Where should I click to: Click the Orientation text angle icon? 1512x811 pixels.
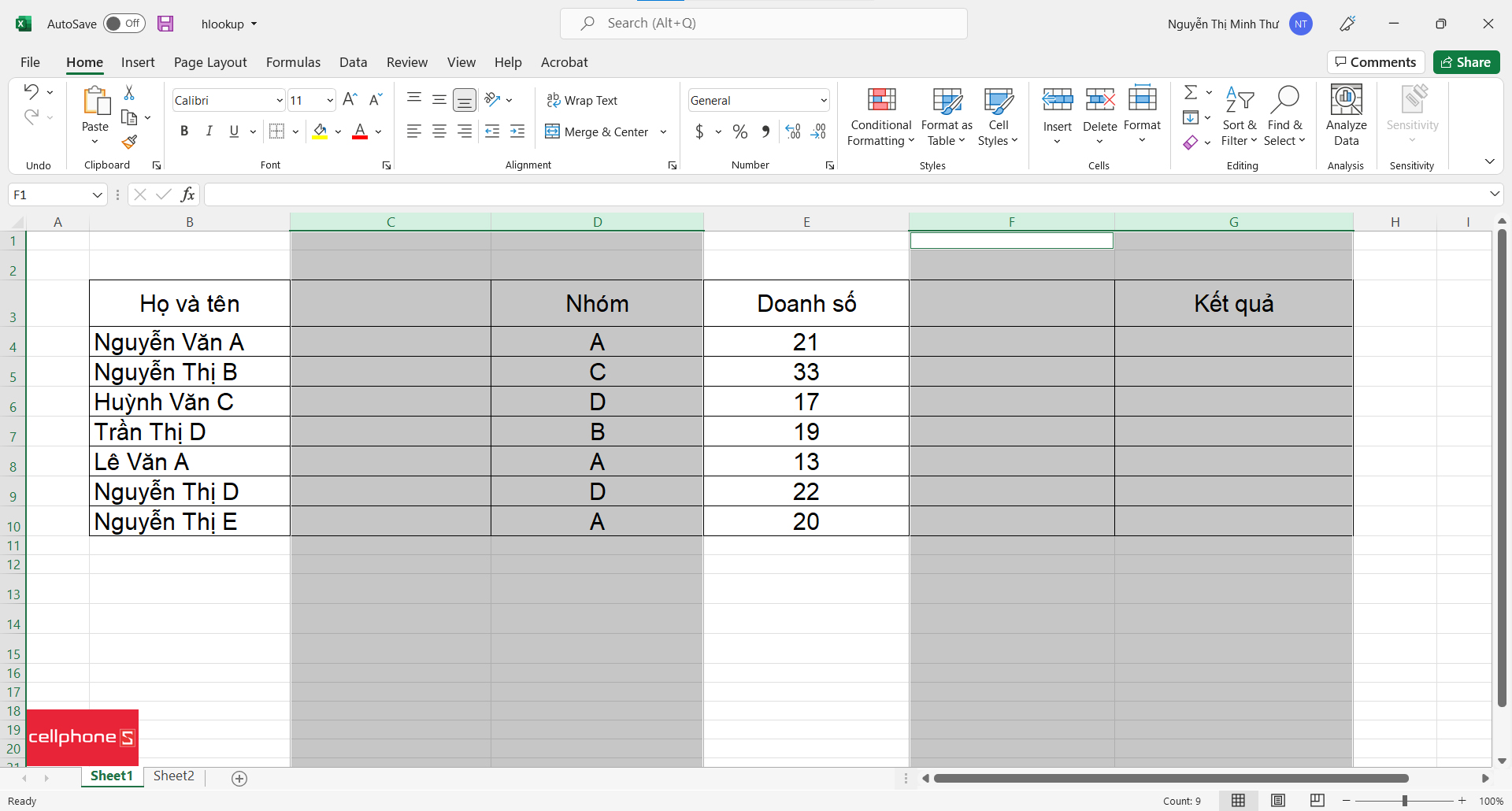tap(493, 99)
